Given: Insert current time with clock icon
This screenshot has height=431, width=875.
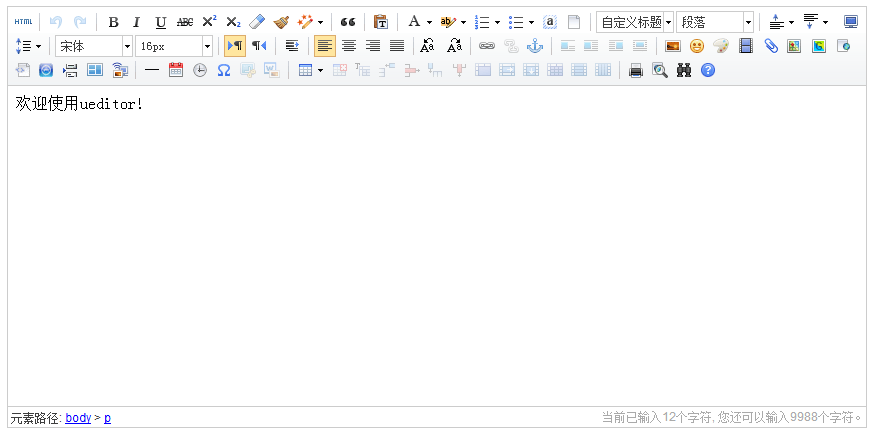Looking at the screenshot, I should [x=200, y=70].
